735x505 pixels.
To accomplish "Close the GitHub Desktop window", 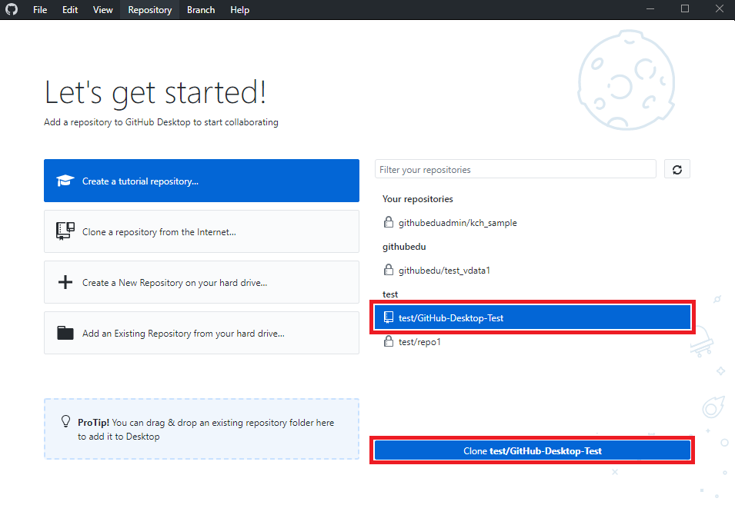I will (x=720, y=9).
